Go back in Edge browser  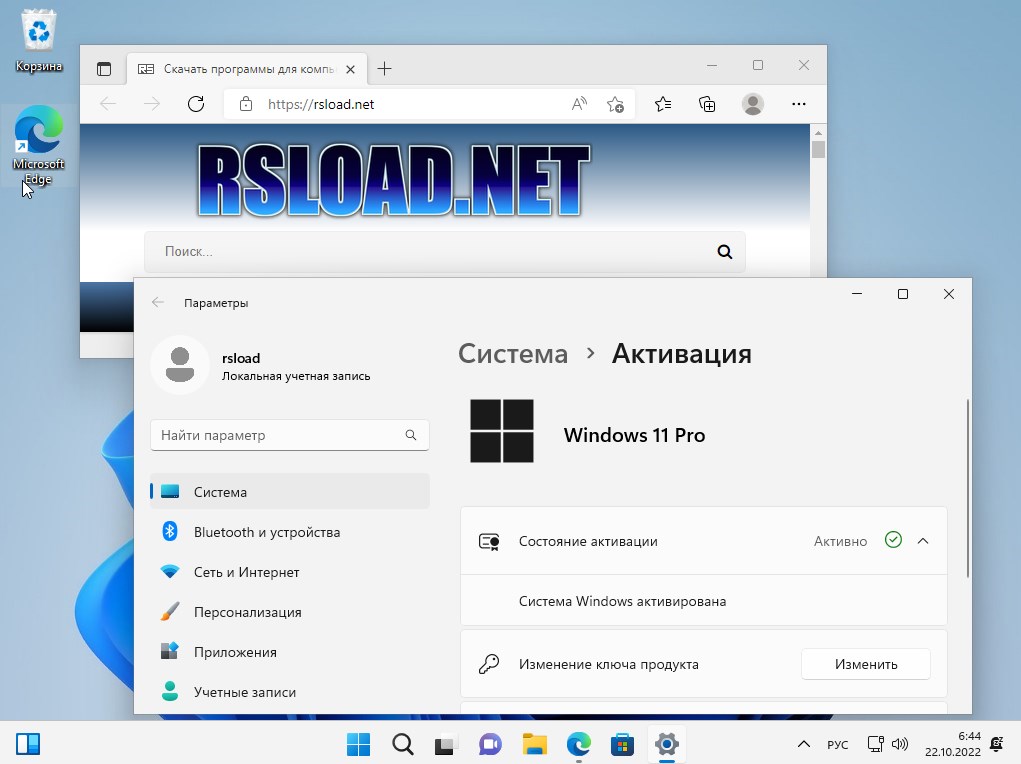pos(108,104)
